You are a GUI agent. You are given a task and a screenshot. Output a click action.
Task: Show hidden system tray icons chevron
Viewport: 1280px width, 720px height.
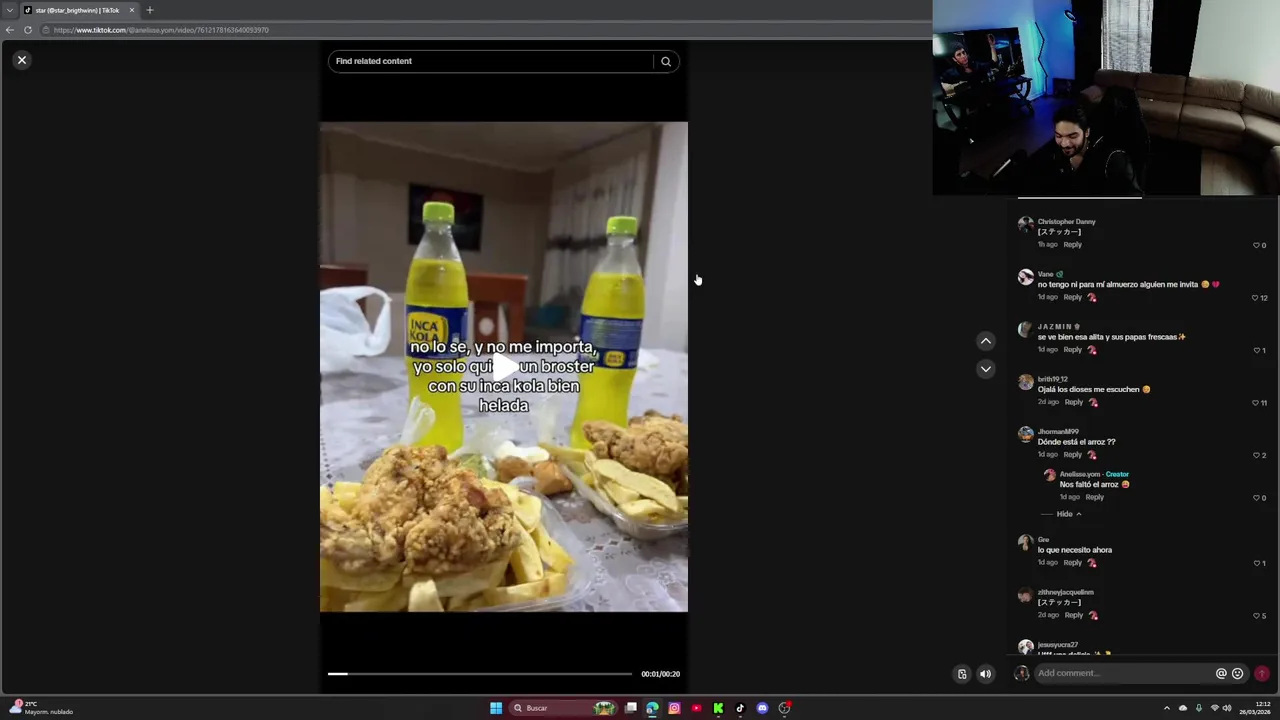[x=1166, y=708]
